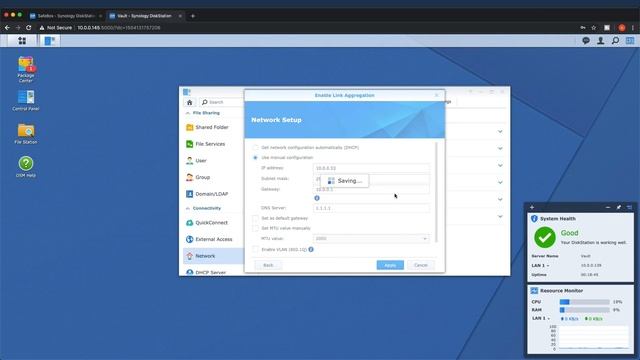This screenshot has height=360, width=640.
Task: Go to Control Panel home icon
Action: point(189,102)
